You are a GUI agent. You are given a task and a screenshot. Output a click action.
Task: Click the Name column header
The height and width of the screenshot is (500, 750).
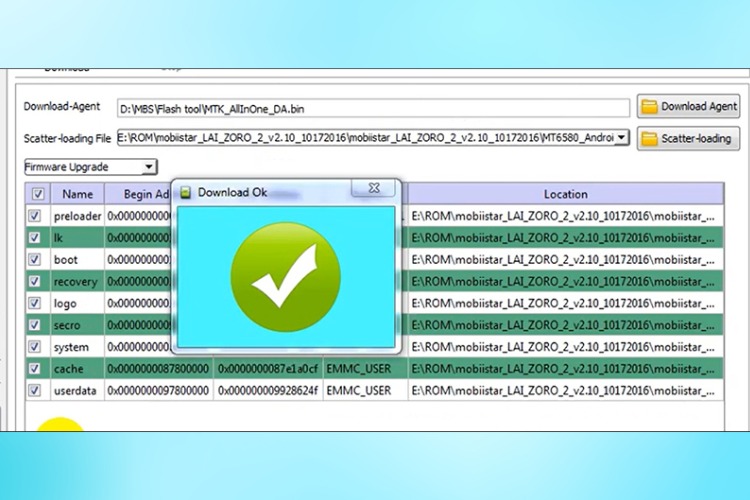tap(77, 194)
